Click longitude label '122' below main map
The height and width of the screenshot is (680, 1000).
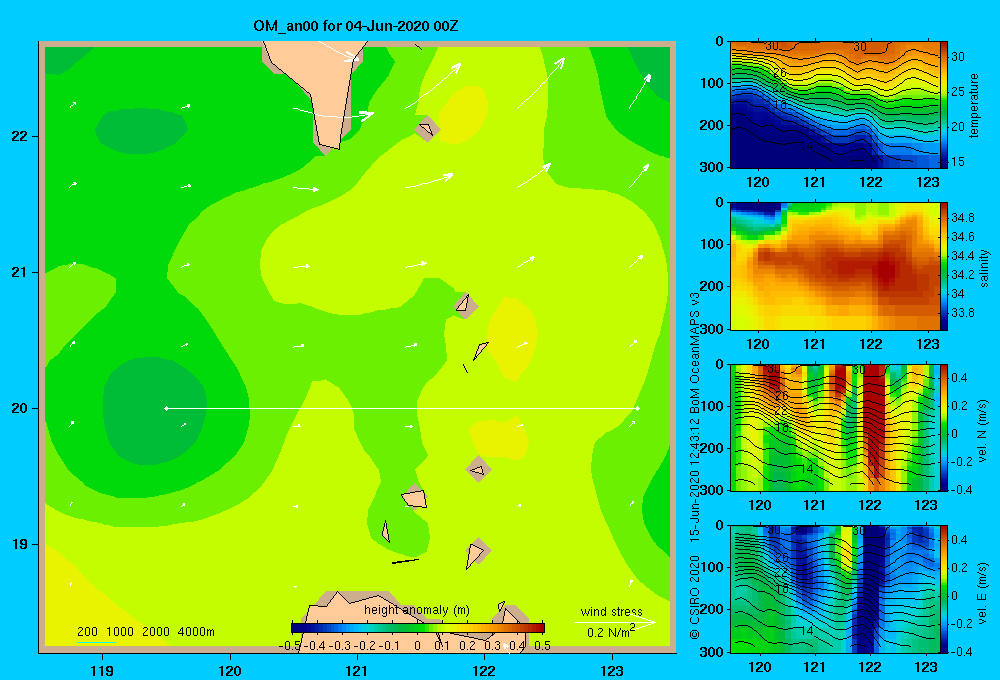(x=484, y=670)
